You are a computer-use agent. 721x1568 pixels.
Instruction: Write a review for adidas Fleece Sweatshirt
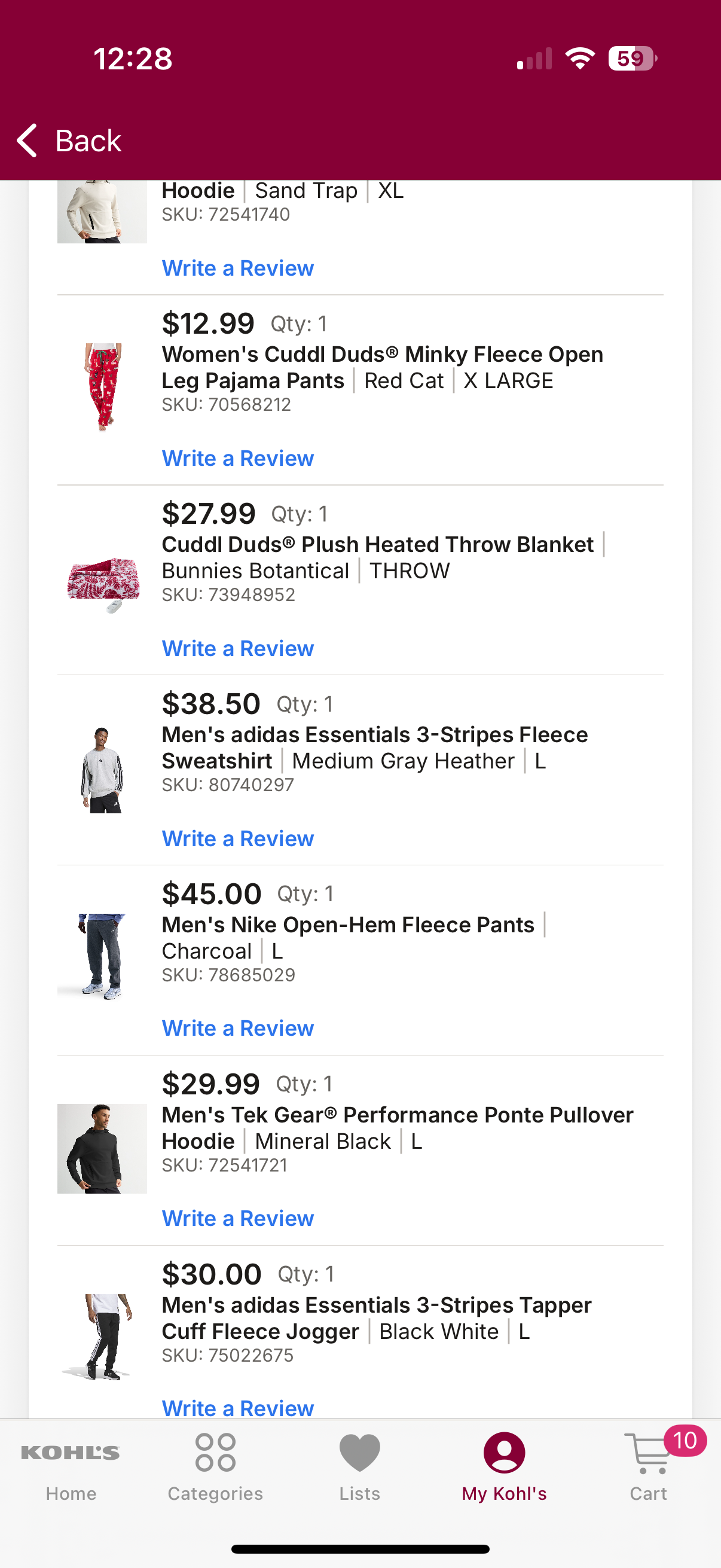click(x=238, y=838)
